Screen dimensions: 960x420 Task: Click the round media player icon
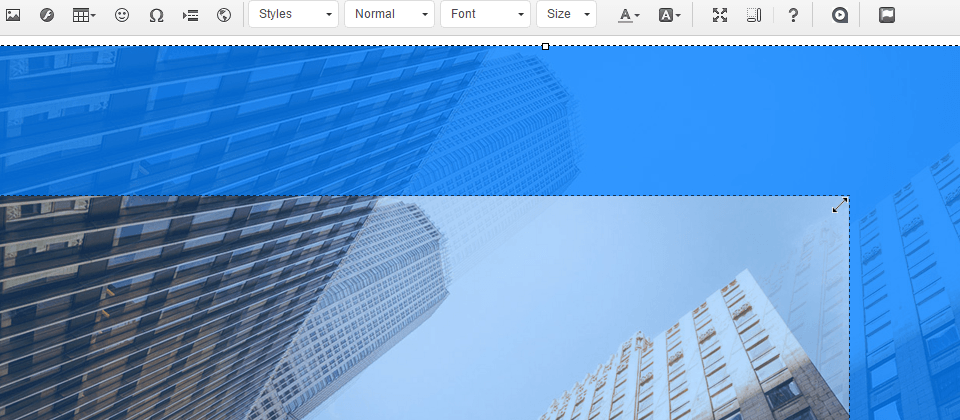point(840,15)
